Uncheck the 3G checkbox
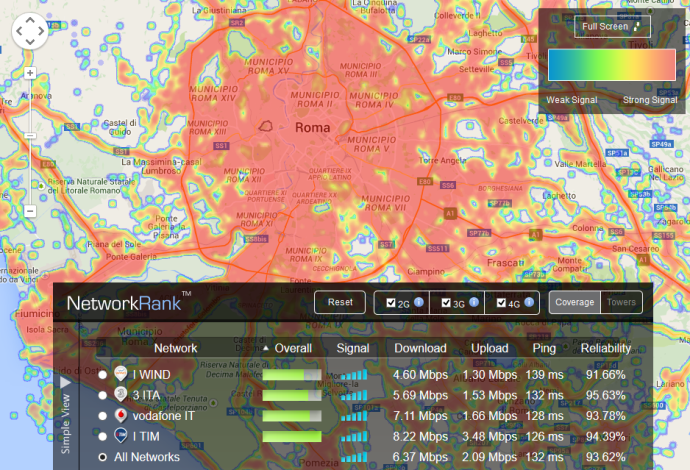The image size is (690, 470). (446, 303)
